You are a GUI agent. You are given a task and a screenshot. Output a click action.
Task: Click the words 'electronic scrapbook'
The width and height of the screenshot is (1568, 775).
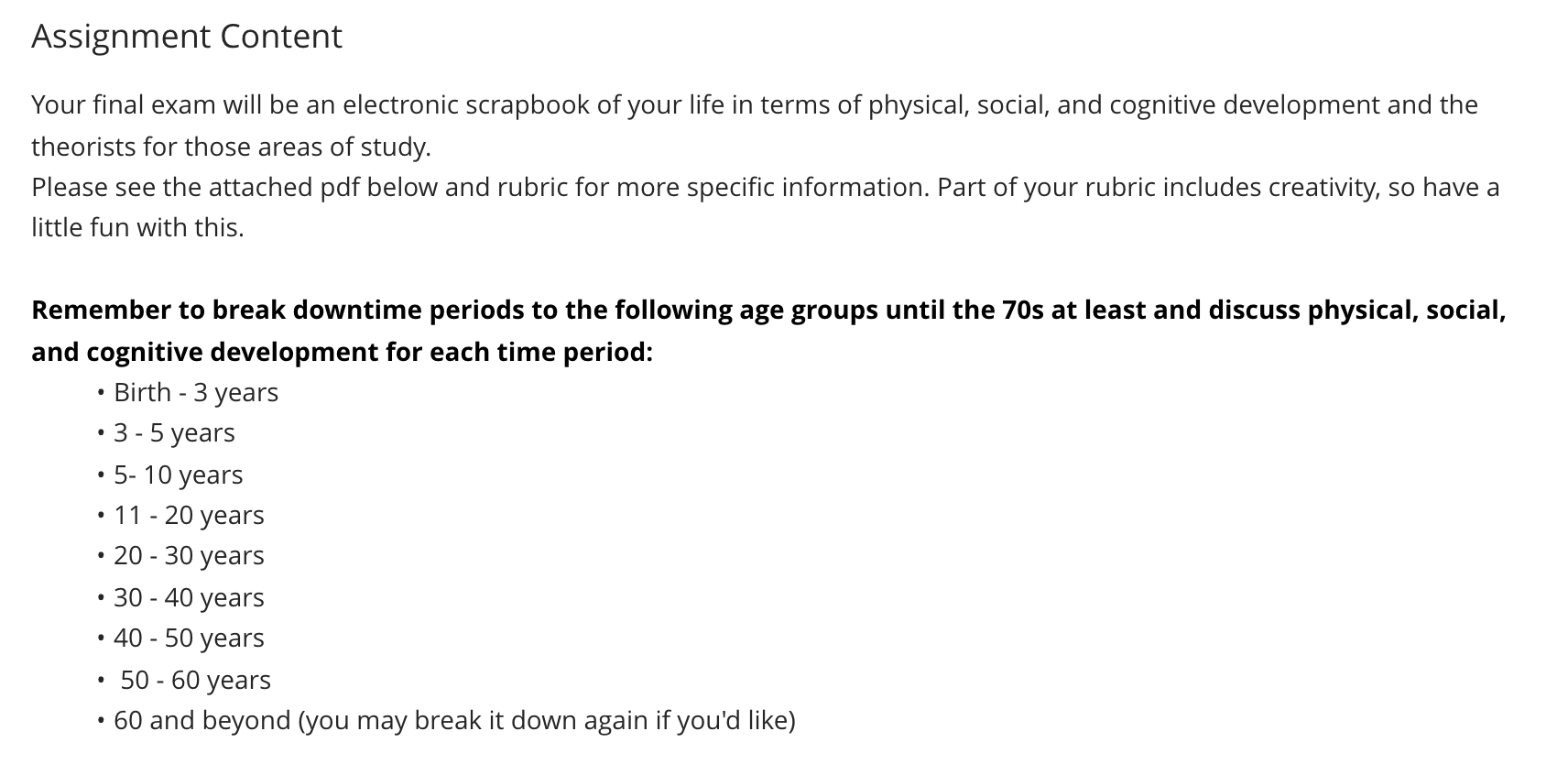click(x=467, y=104)
